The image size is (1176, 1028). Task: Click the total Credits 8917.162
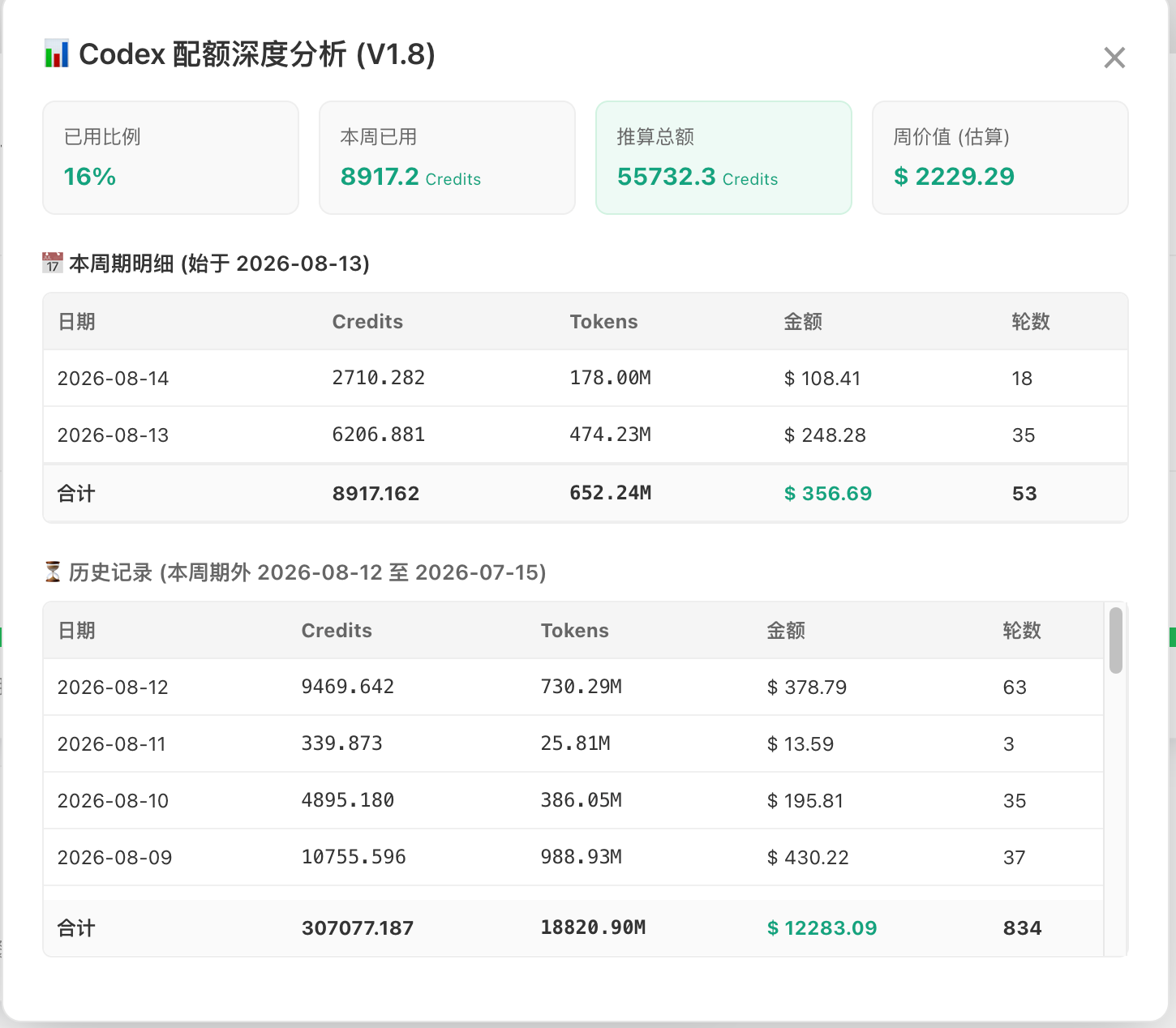[376, 494]
